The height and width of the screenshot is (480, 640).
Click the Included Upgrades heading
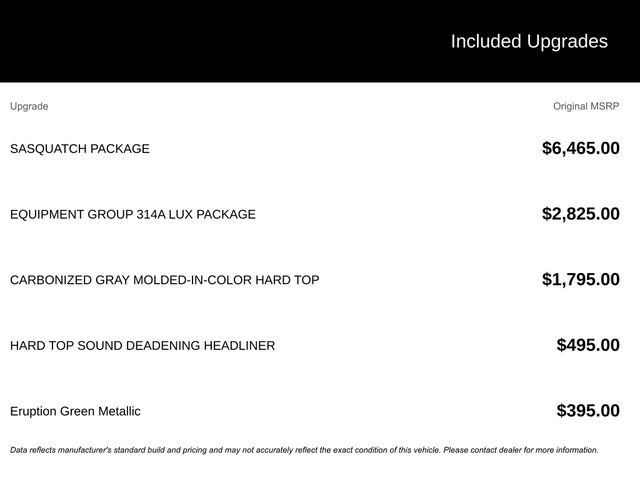tap(528, 41)
